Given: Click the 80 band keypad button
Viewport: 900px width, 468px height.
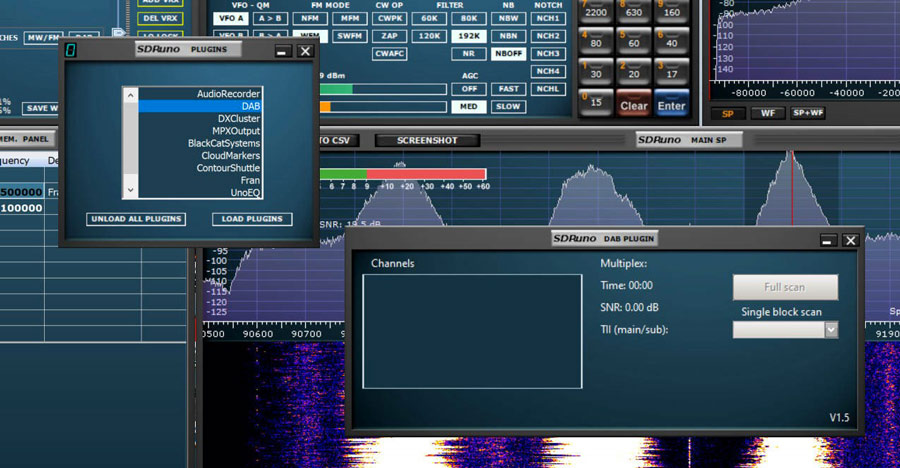Looking at the screenshot, I should [x=596, y=42].
